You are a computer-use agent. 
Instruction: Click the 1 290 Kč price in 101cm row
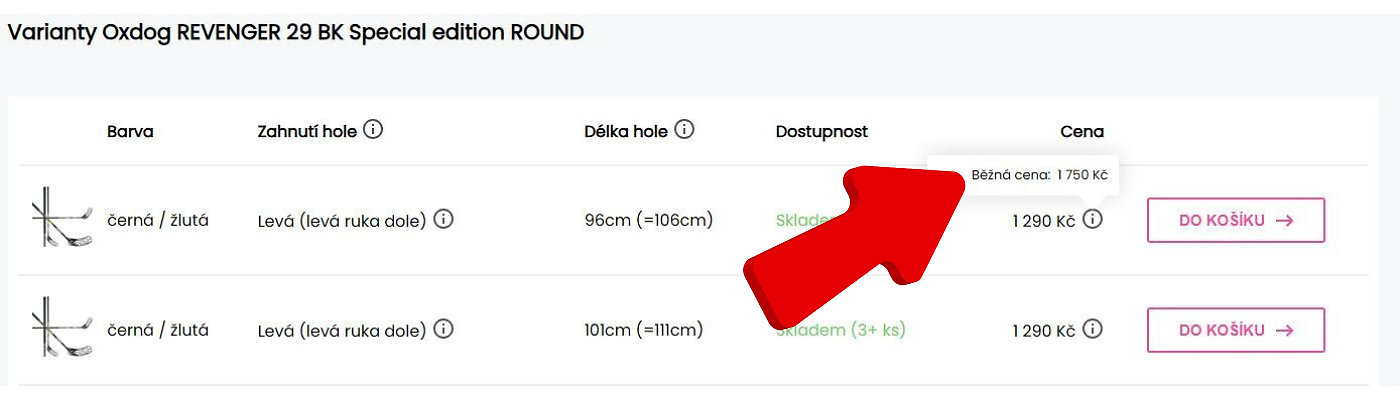(x=1043, y=330)
